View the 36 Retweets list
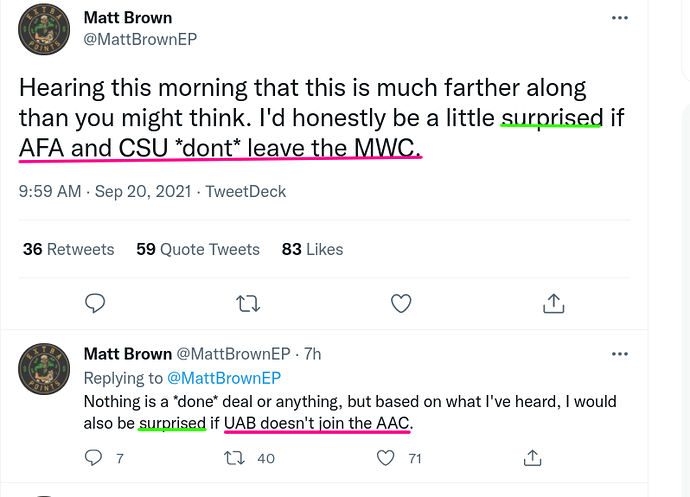Image resolution: width=690 pixels, height=497 pixels. [x=69, y=249]
